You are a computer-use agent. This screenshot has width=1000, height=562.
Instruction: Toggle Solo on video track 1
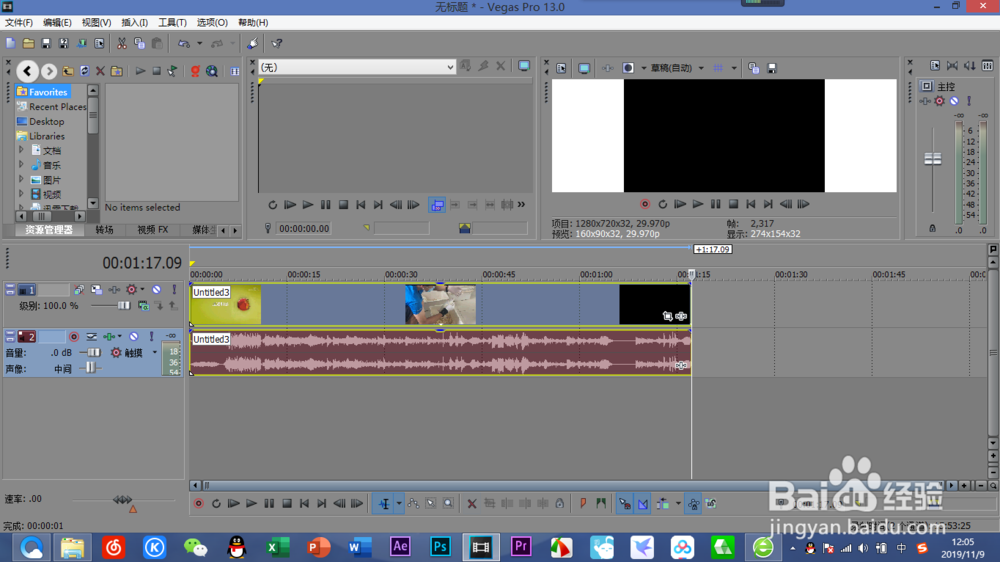point(174,290)
